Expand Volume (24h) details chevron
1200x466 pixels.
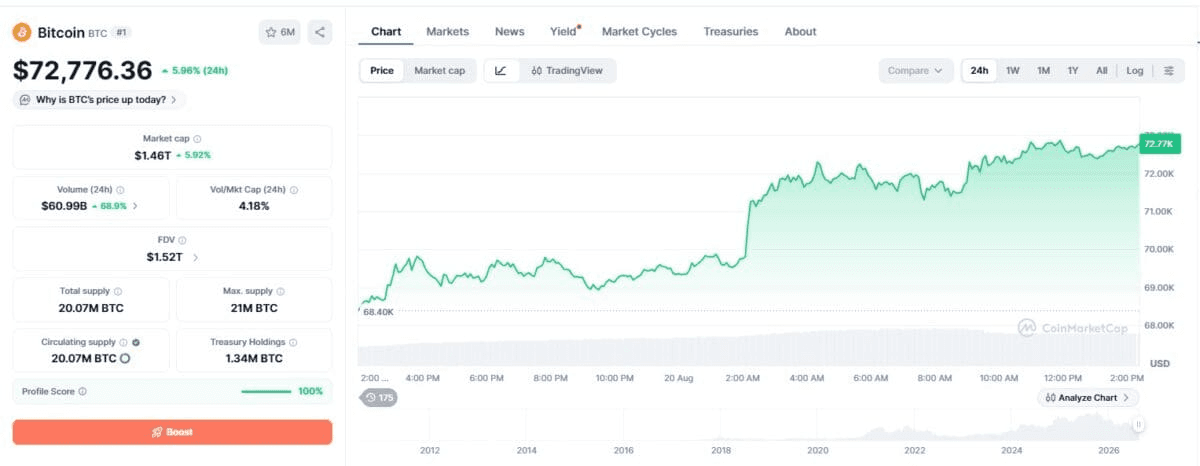pos(135,206)
